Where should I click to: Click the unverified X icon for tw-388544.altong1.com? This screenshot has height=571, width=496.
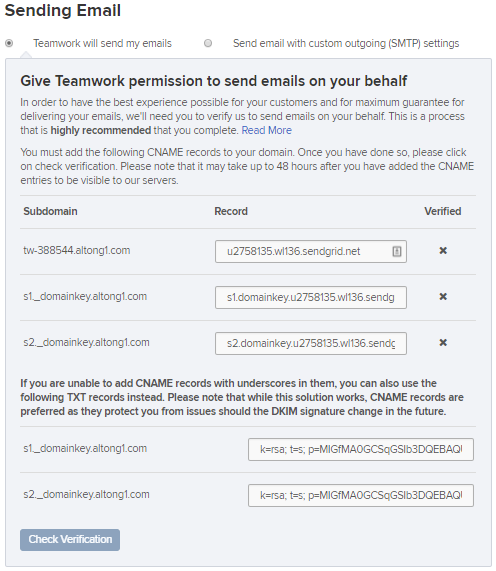443,251
